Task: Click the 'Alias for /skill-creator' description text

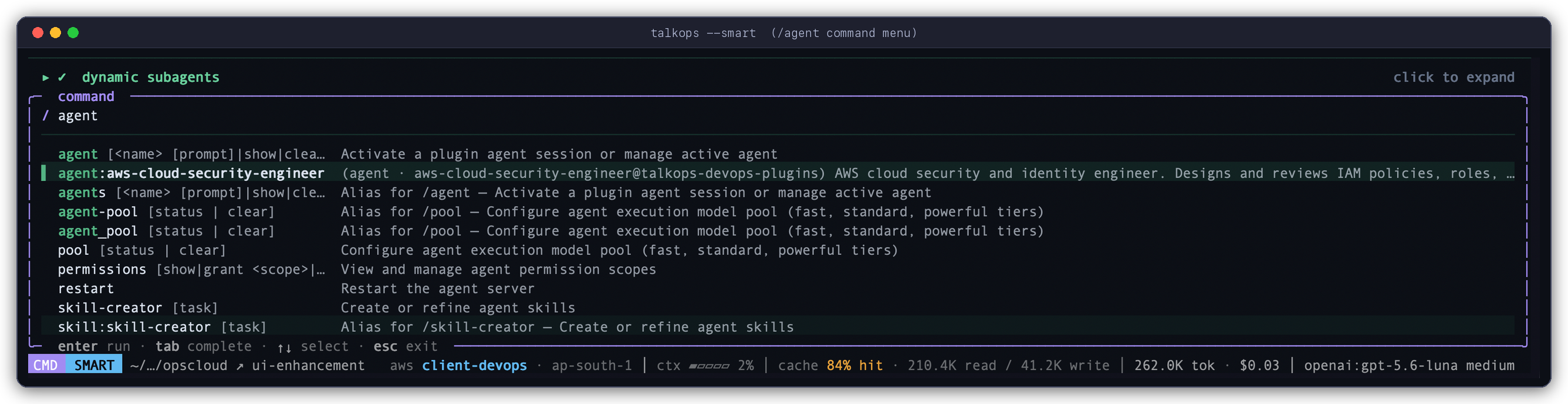Action: pyautogui.click(x=567, y=326)
